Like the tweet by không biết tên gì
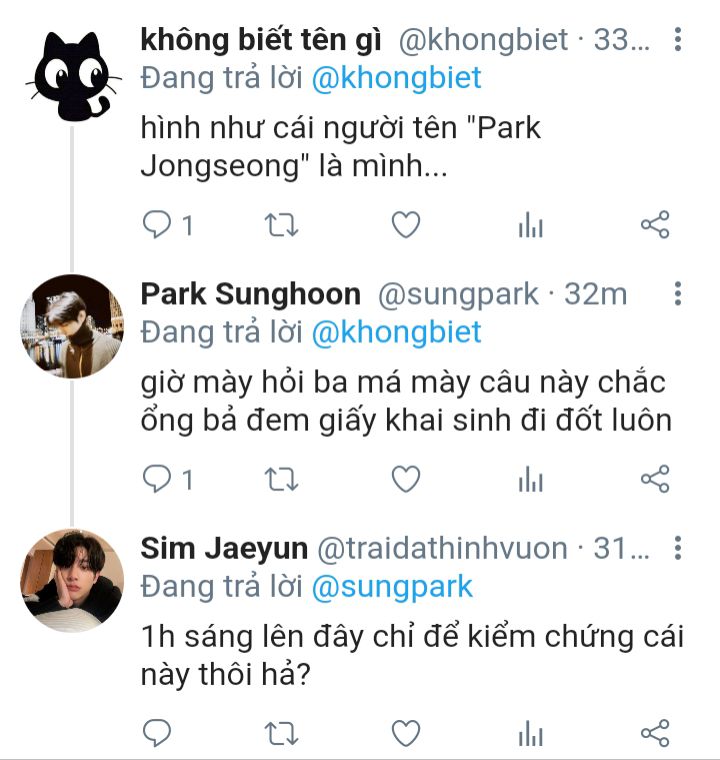 tap(405, 226)
